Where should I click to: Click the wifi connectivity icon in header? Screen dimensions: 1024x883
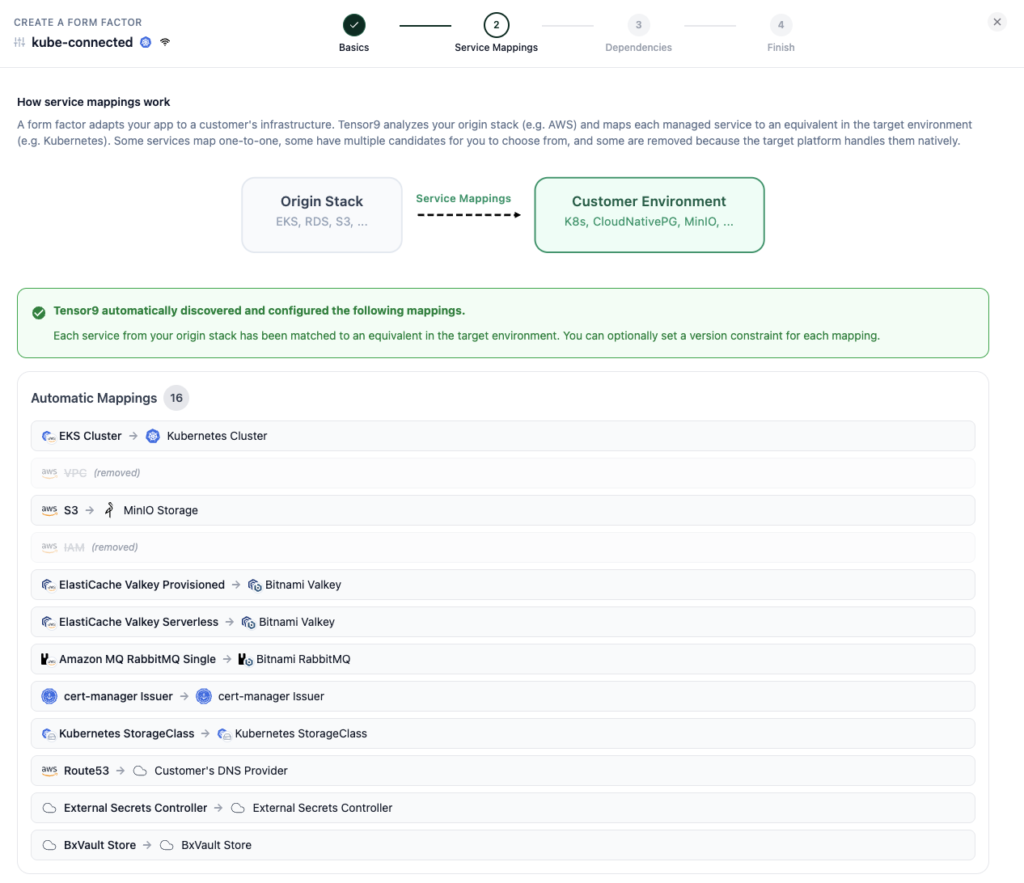[x=165, y=42]
